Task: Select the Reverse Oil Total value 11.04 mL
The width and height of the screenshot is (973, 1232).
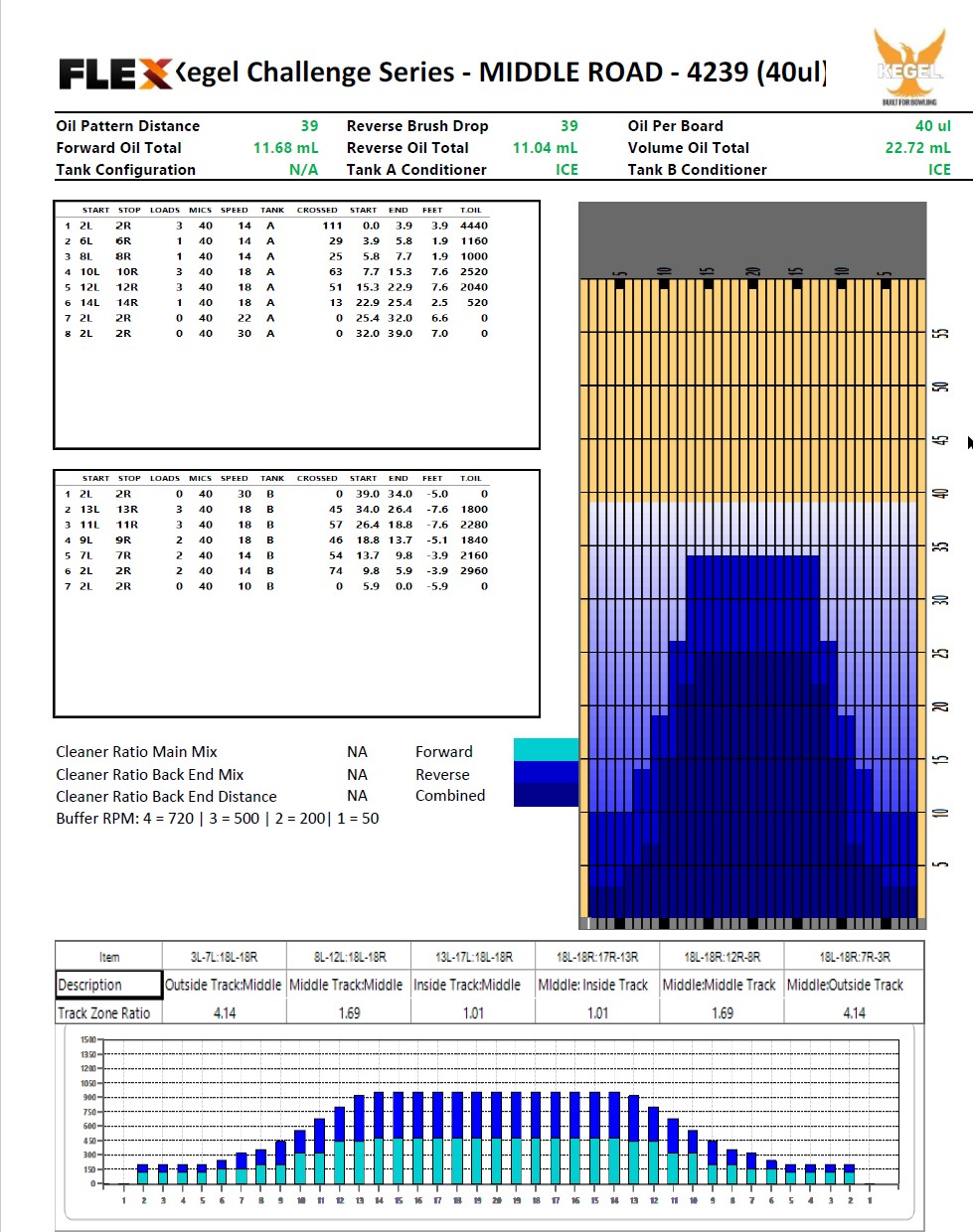Action: 545,148
